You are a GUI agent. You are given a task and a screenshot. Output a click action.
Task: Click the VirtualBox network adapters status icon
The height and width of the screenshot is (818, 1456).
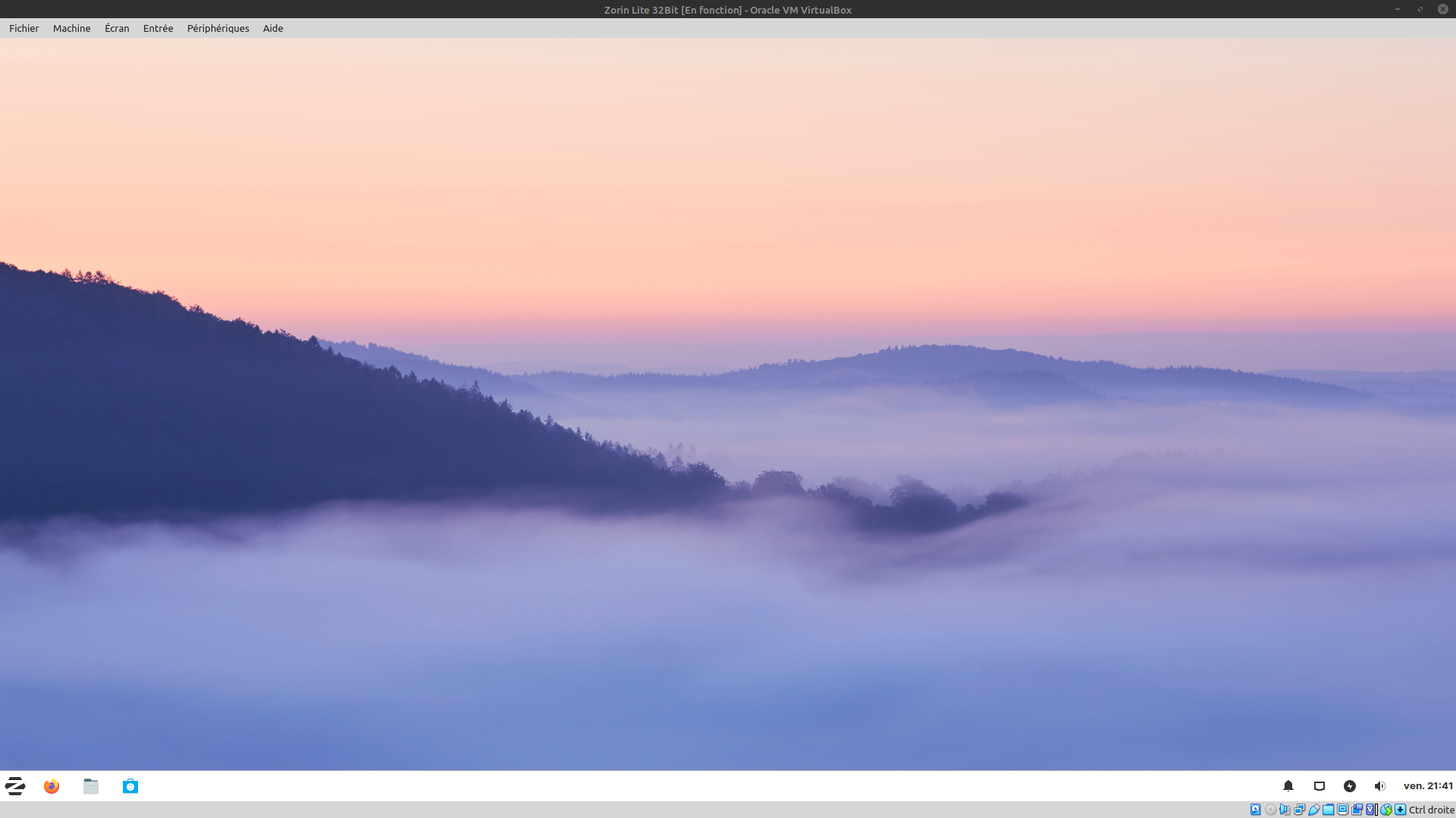coord(1299,810)
